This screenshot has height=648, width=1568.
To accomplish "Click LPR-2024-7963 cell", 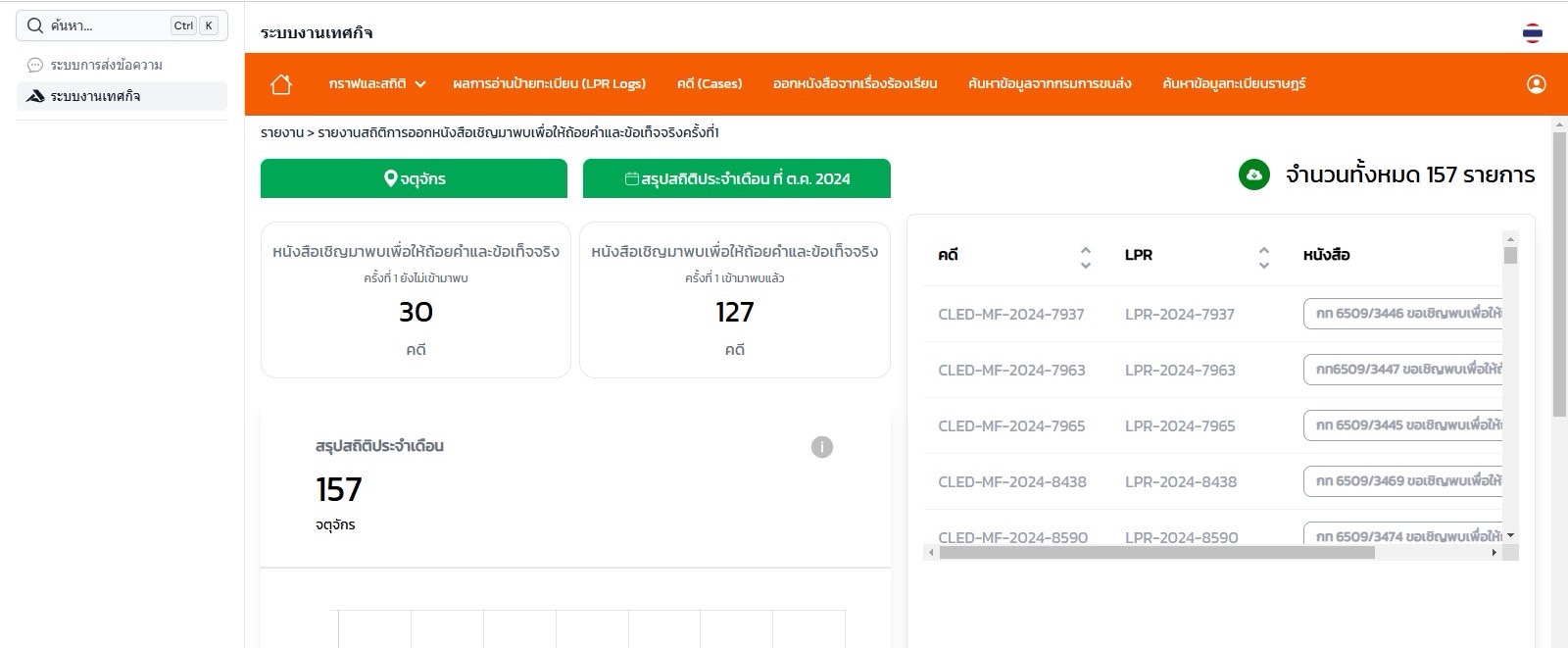I will click(x=1180, y=371).
